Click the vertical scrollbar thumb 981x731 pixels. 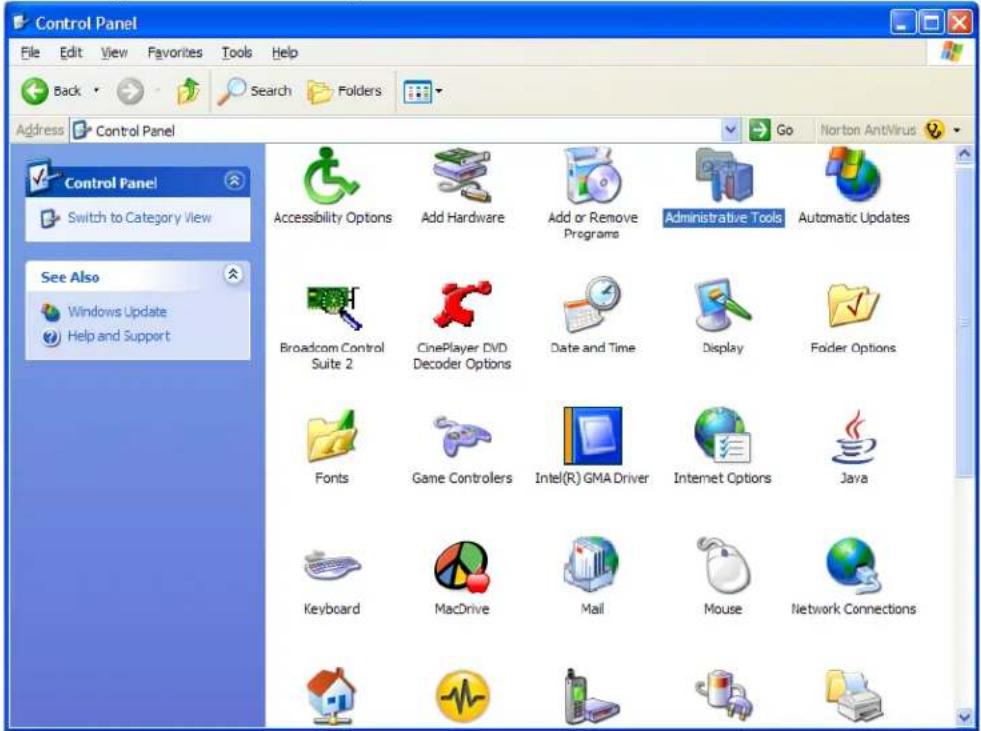[964, 320]
